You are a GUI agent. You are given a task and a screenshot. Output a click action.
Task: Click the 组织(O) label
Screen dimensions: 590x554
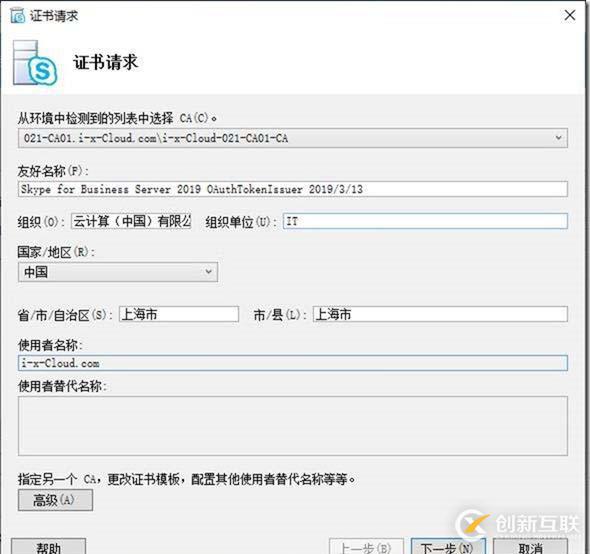coord(41,222)
